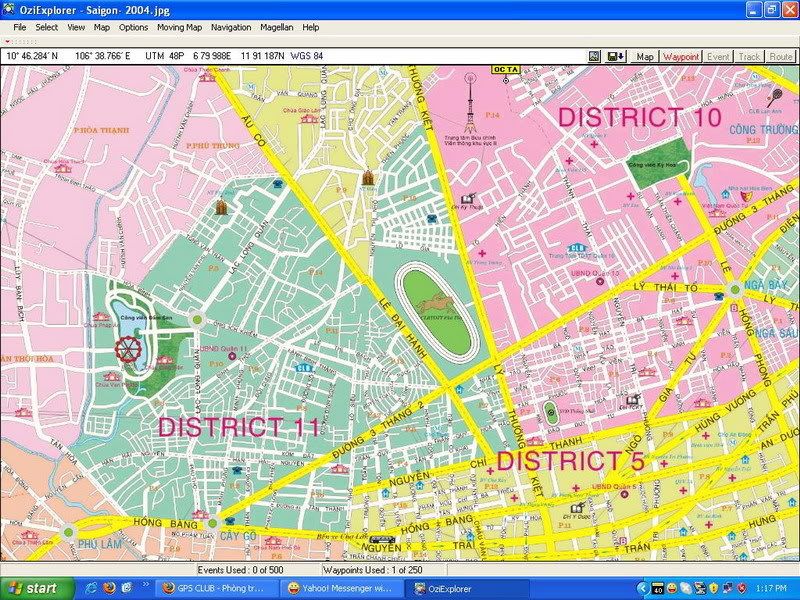Click the map image icon in toolbar
Viewport: 800px width, 600px height.
pos(594,57)
